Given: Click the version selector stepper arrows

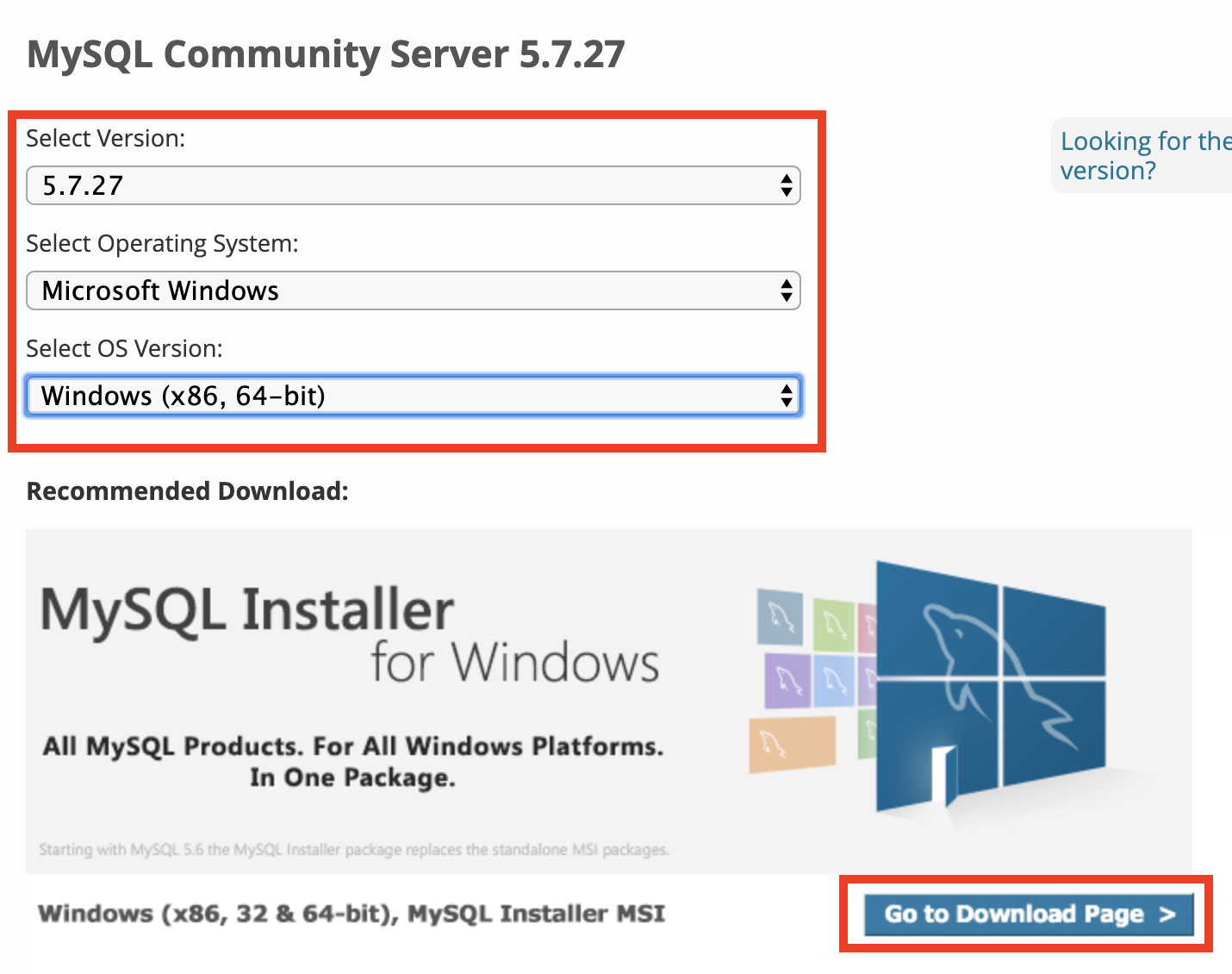Looking at the screenshot, I should (x=786, y=185).
